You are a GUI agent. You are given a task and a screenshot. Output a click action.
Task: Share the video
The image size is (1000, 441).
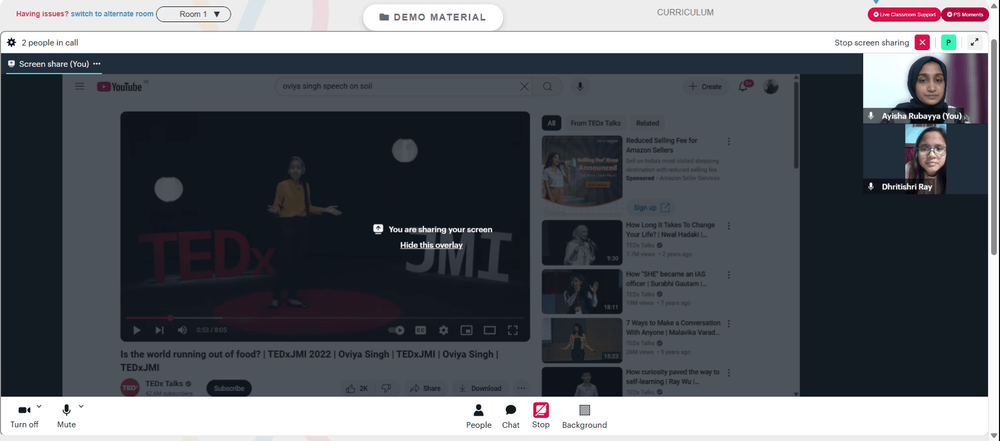point(425,388)
